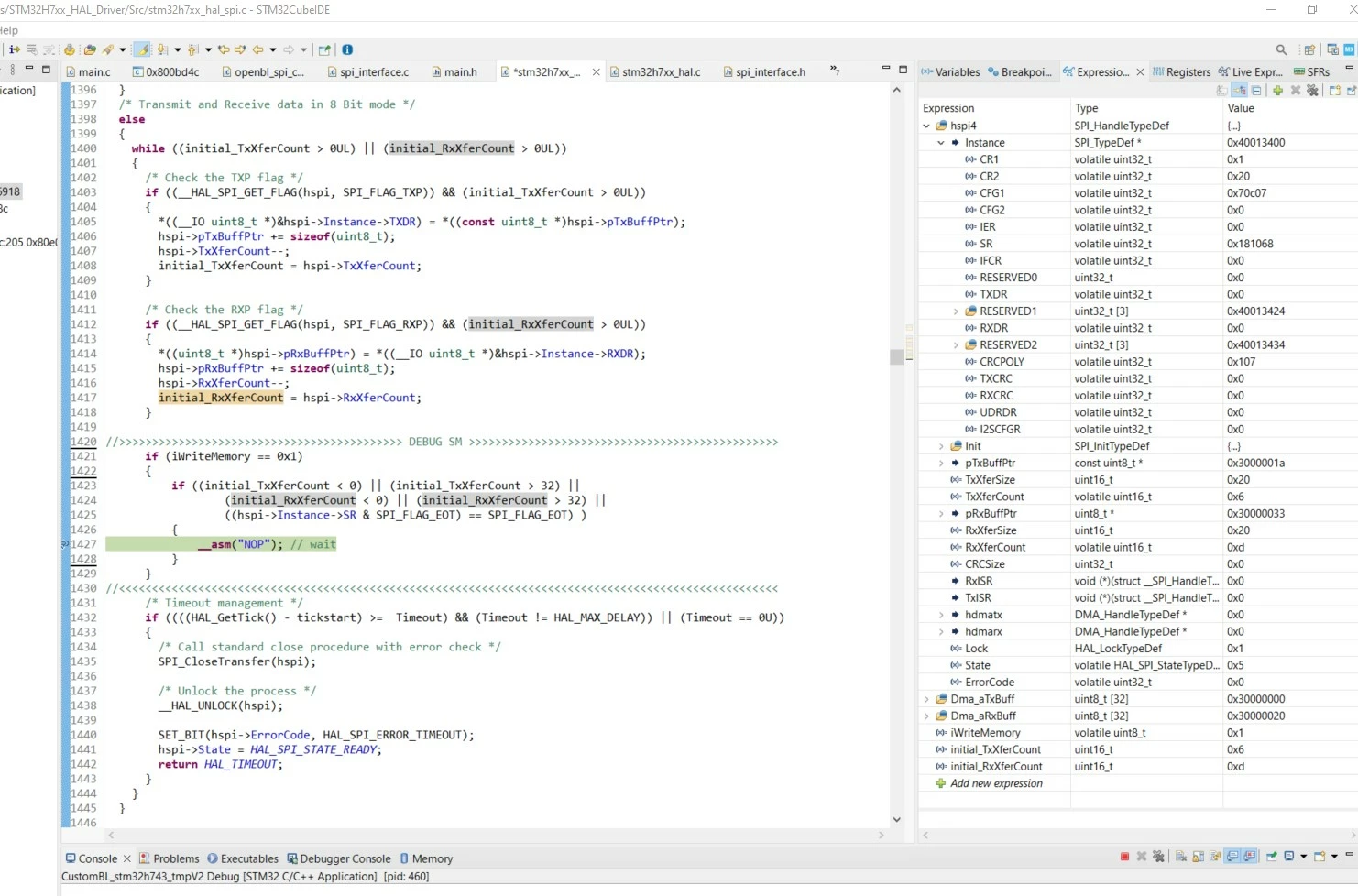
Task: Toggle Scroll Lock in console toolbar
Action: click(1198, 857)
